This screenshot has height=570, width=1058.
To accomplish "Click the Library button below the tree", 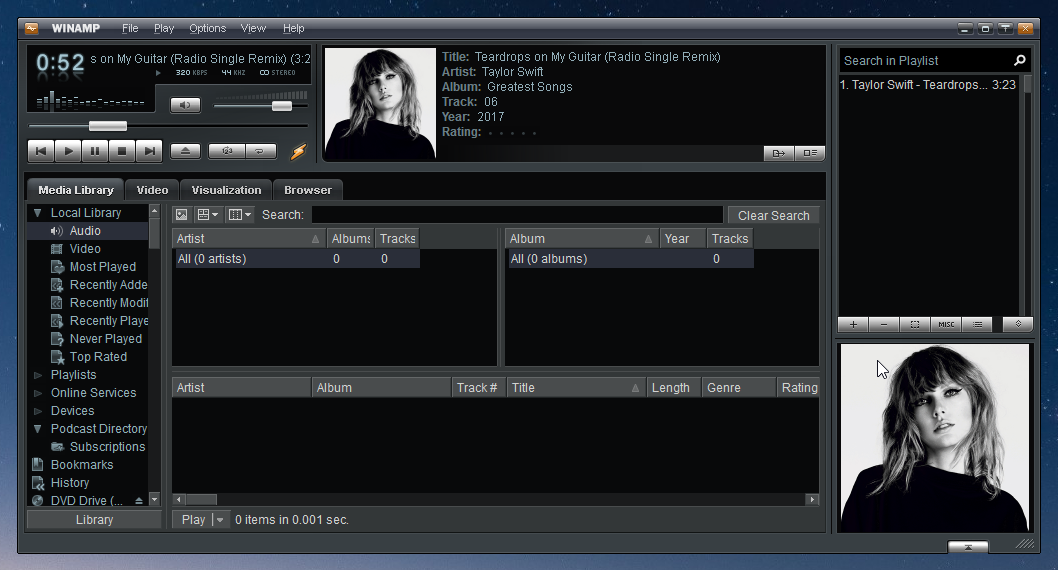I will [x=94, y=520].
